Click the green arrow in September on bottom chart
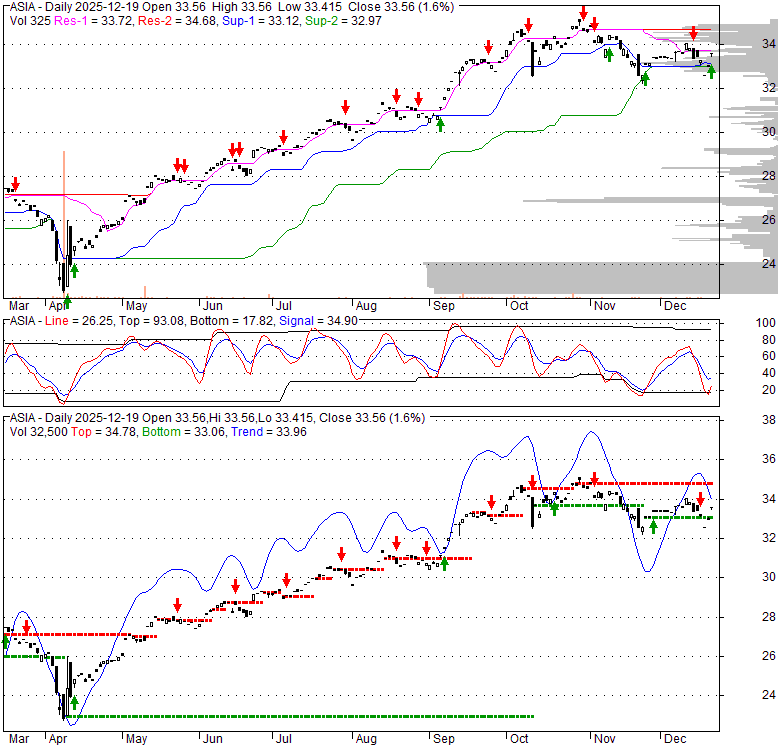Image resolution: width=780 pixels, height=745 pixels. (444, 563)
